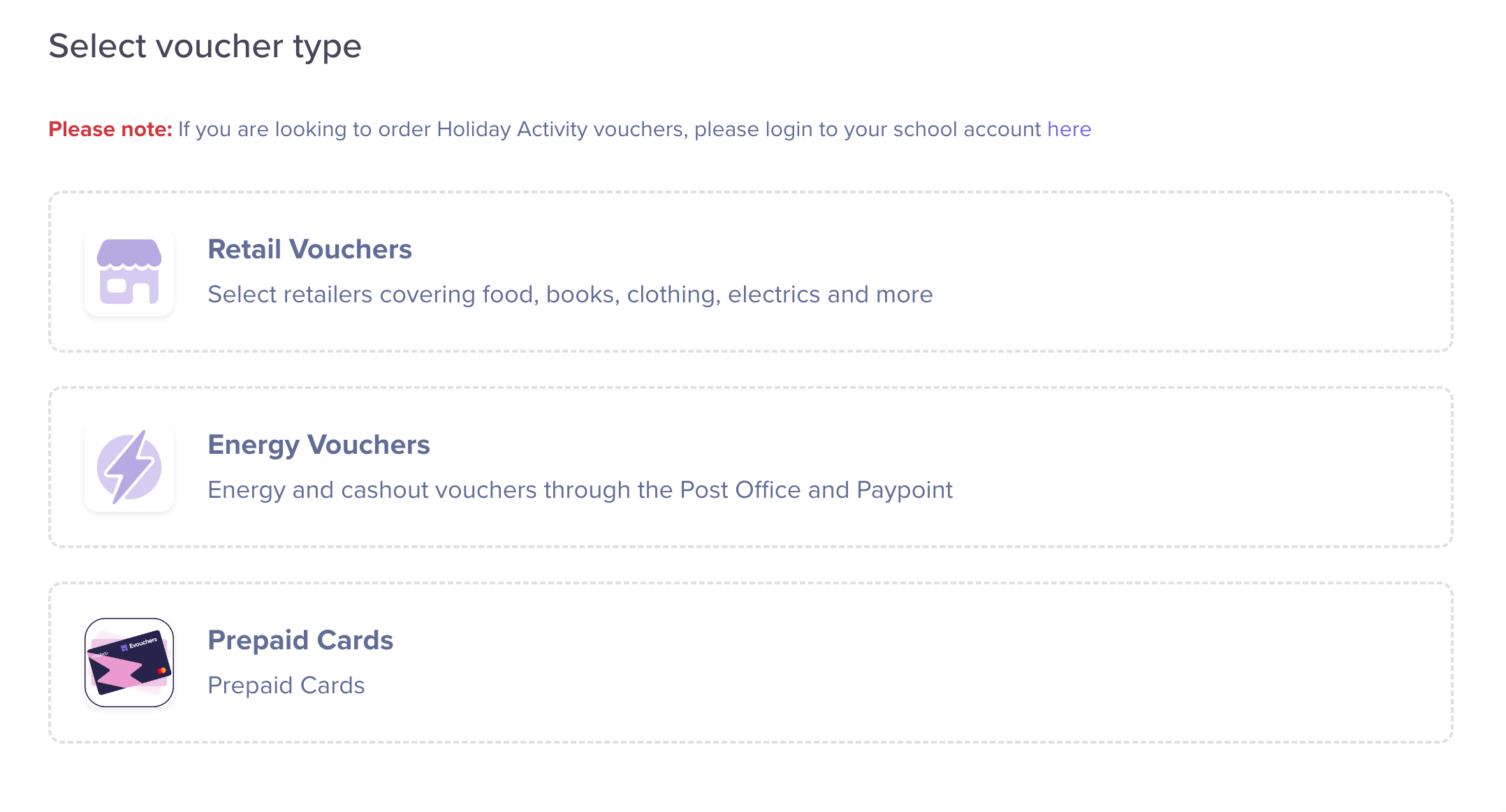Image resolution: width=1506 pixels, height=812 pixels.
Task: Click the awning of the store icon
Action: pos(129,253)
